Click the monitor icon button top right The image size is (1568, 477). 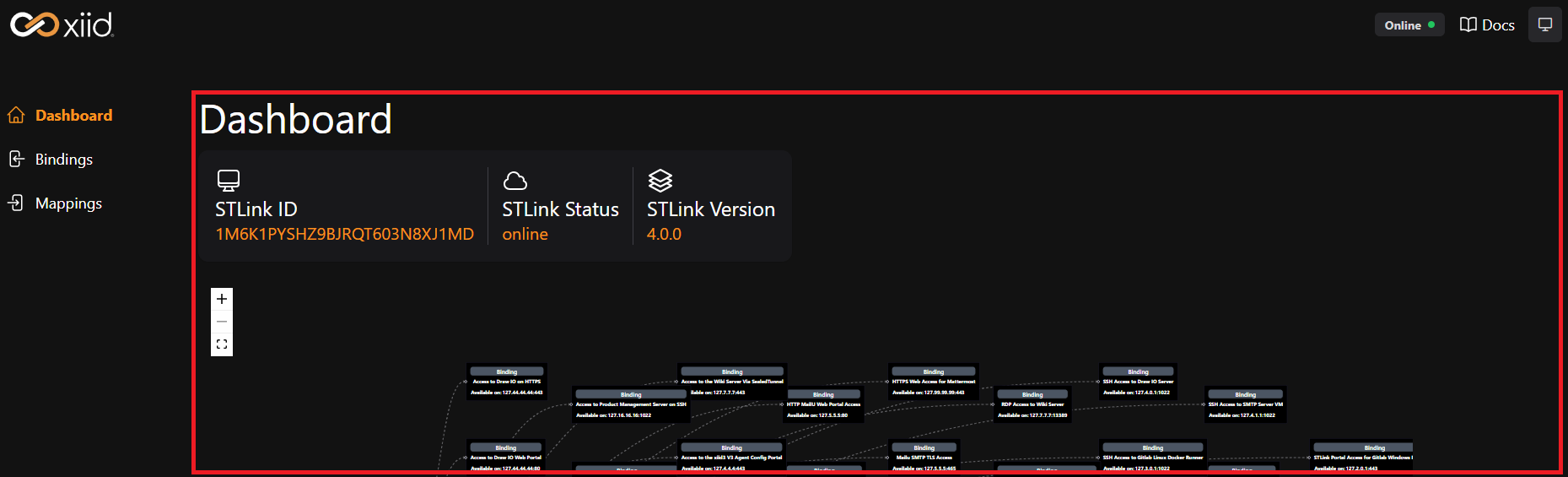1544,25
